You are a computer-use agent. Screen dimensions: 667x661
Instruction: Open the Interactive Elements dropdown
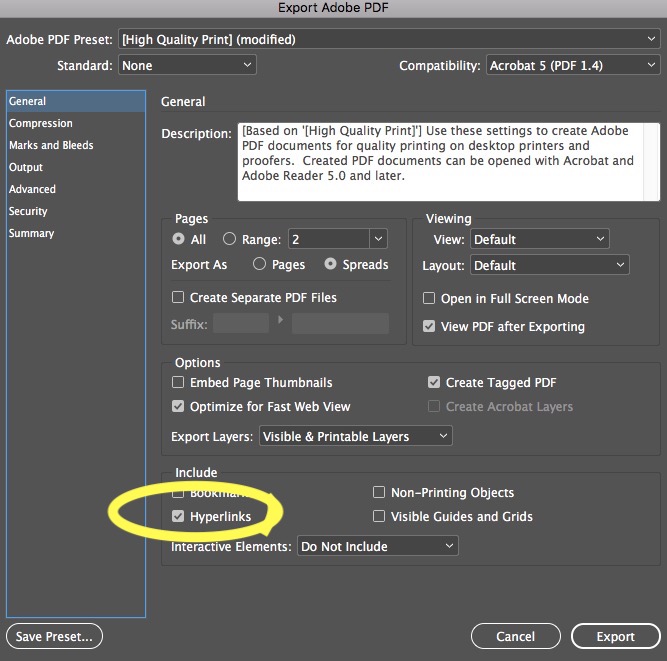click(378, 546)
